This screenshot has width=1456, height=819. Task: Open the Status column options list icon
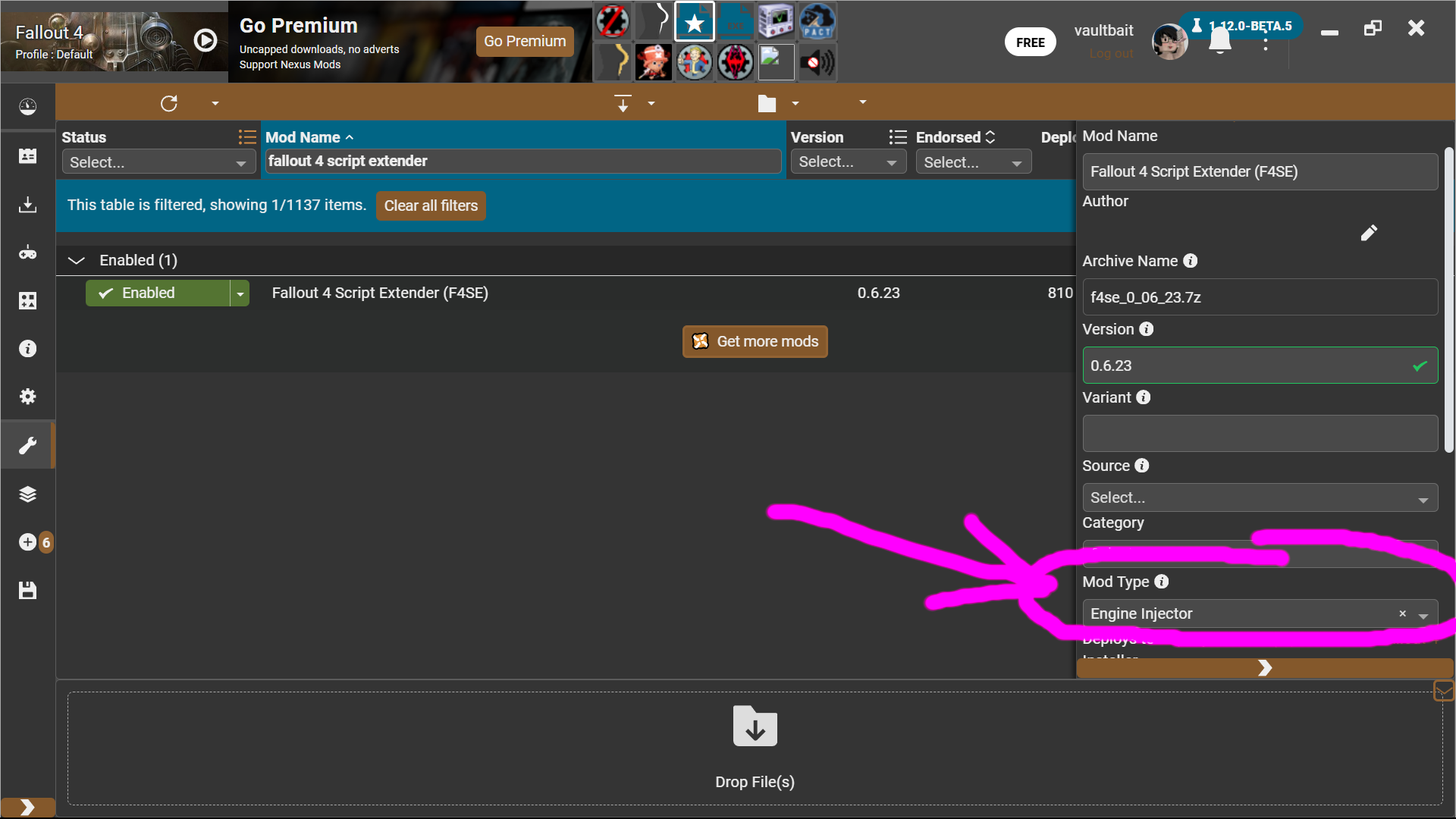[x=246, y=136]
